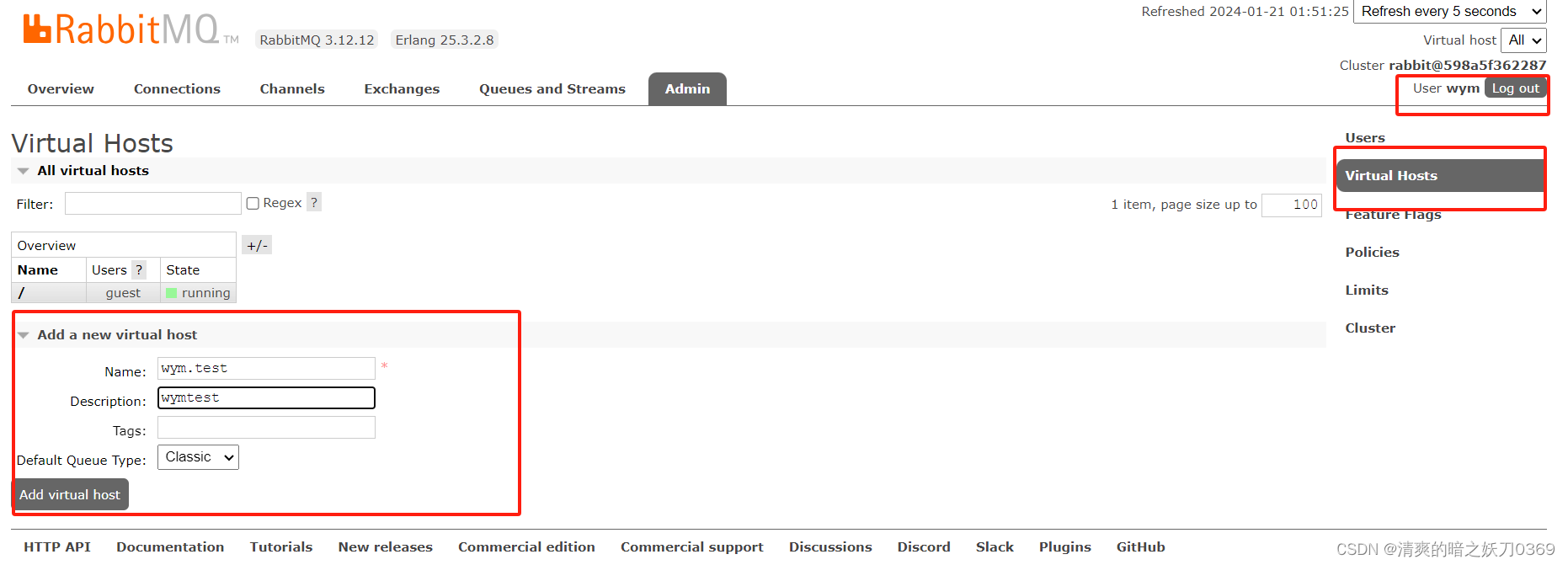Open the Tutorials footer link
Image resolution: width=1568 pixels, height=565 pixels.
pos(281,546)
